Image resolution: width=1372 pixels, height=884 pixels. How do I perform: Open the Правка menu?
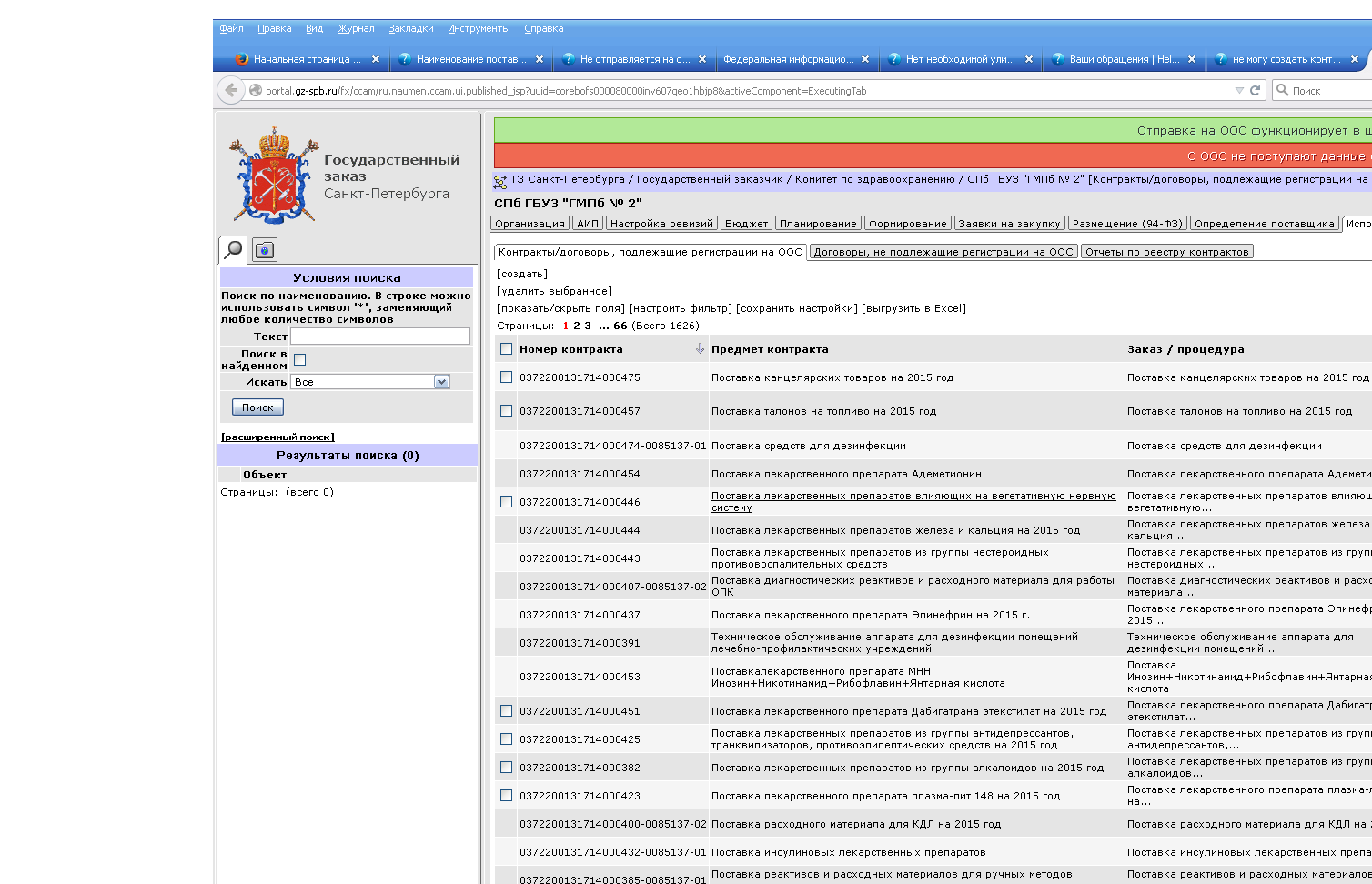click(x=274, y=28)
